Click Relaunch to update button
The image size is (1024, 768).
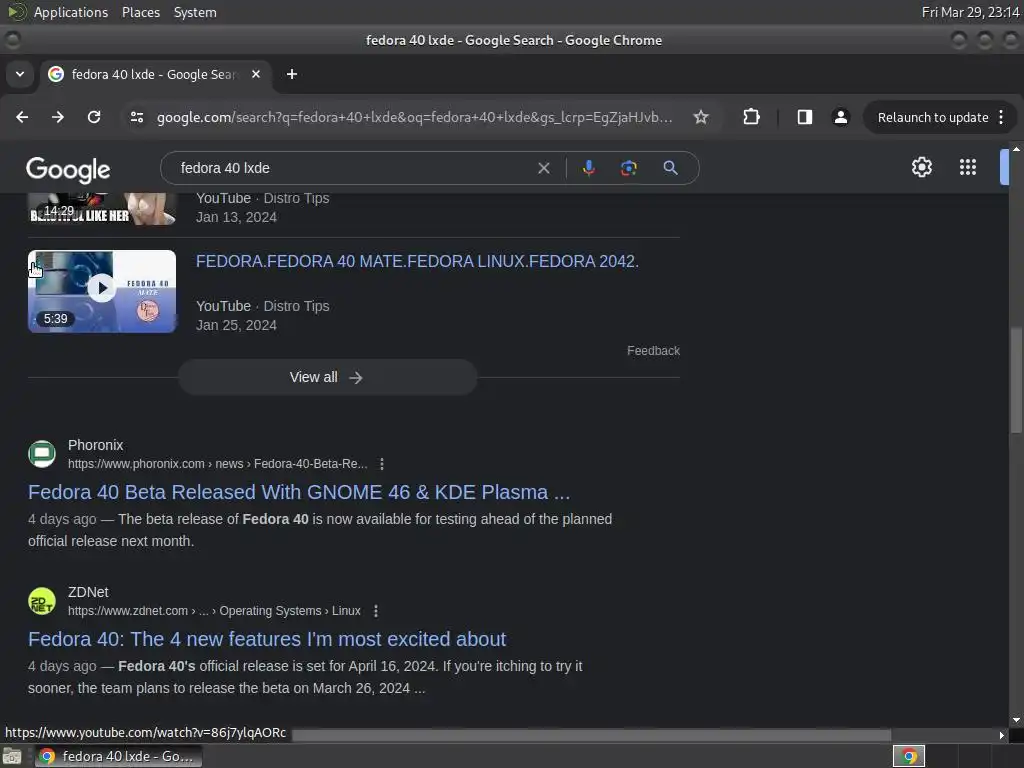click(933, 118)
